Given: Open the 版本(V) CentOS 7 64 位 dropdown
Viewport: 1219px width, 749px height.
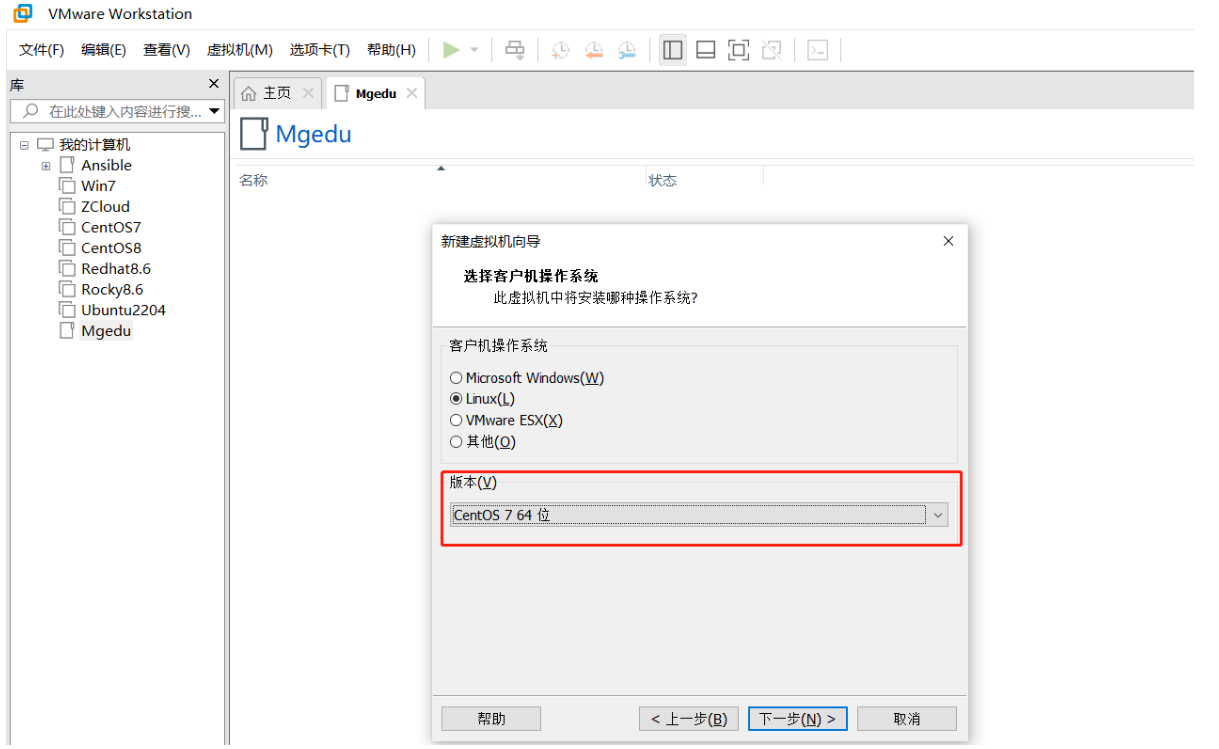Looking at the screenshot, I should tap(698, 515).
